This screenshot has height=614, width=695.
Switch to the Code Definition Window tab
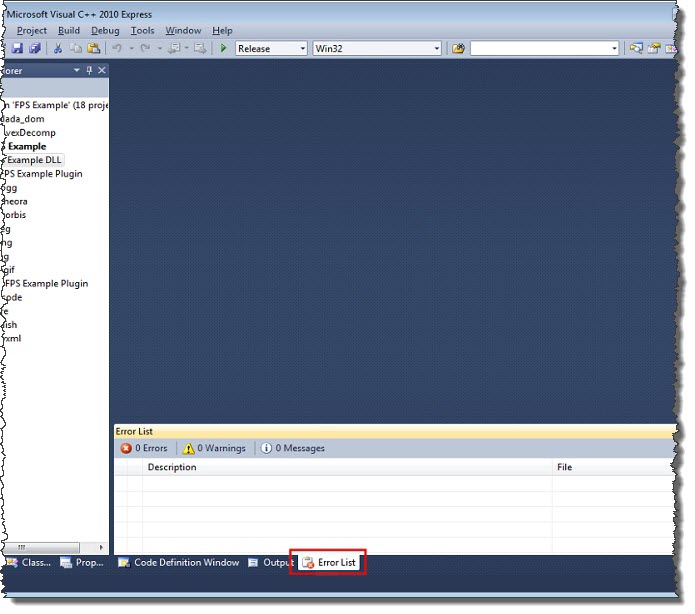click(x=178, y=562)
